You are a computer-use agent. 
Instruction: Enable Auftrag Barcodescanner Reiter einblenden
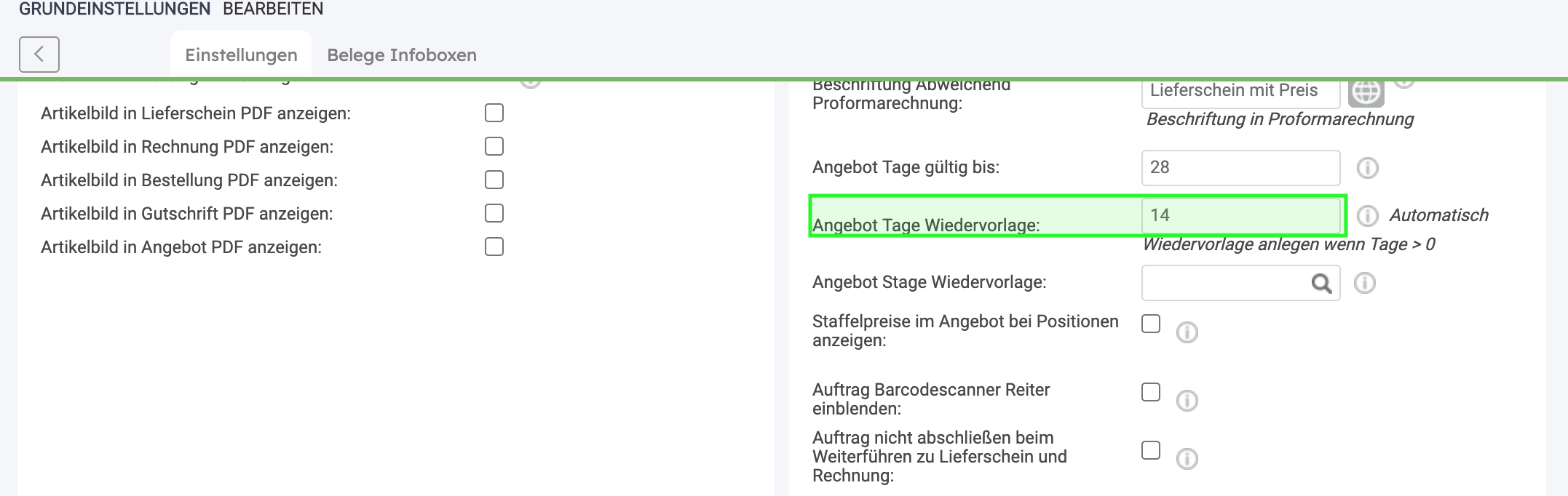pos(1151,392)
